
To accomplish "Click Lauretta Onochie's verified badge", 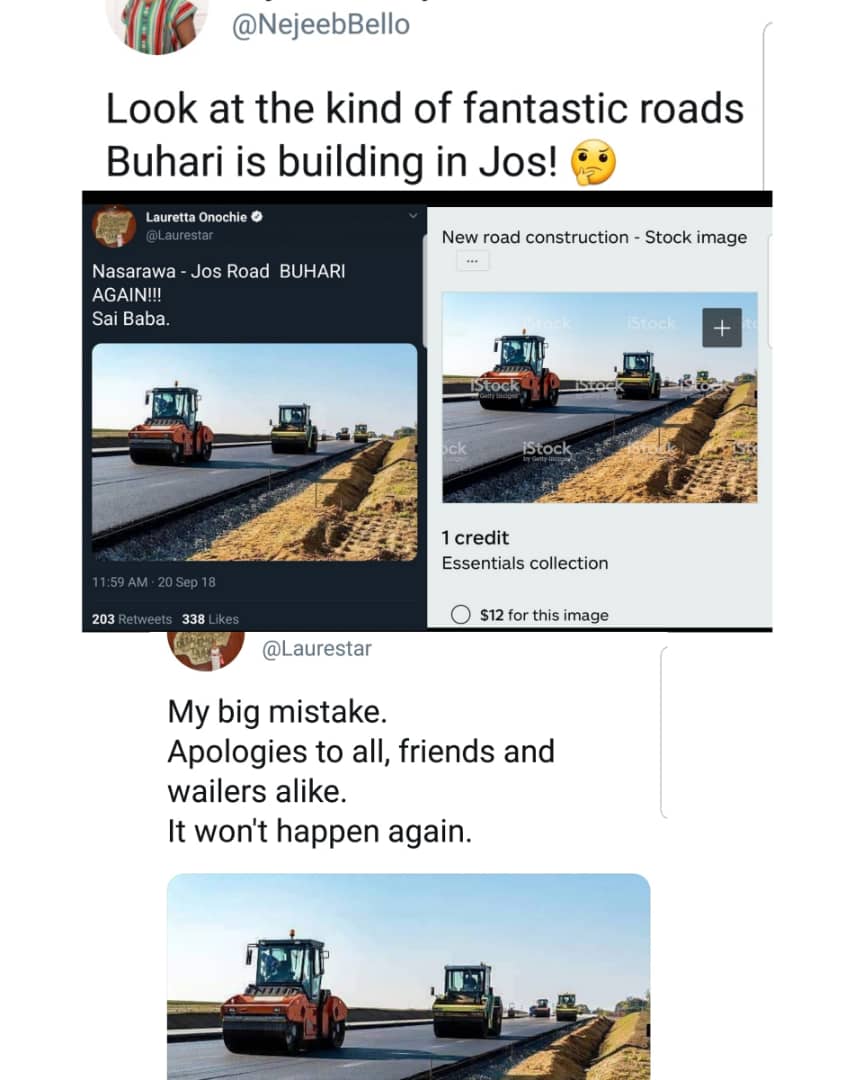I will click(257, 217).
